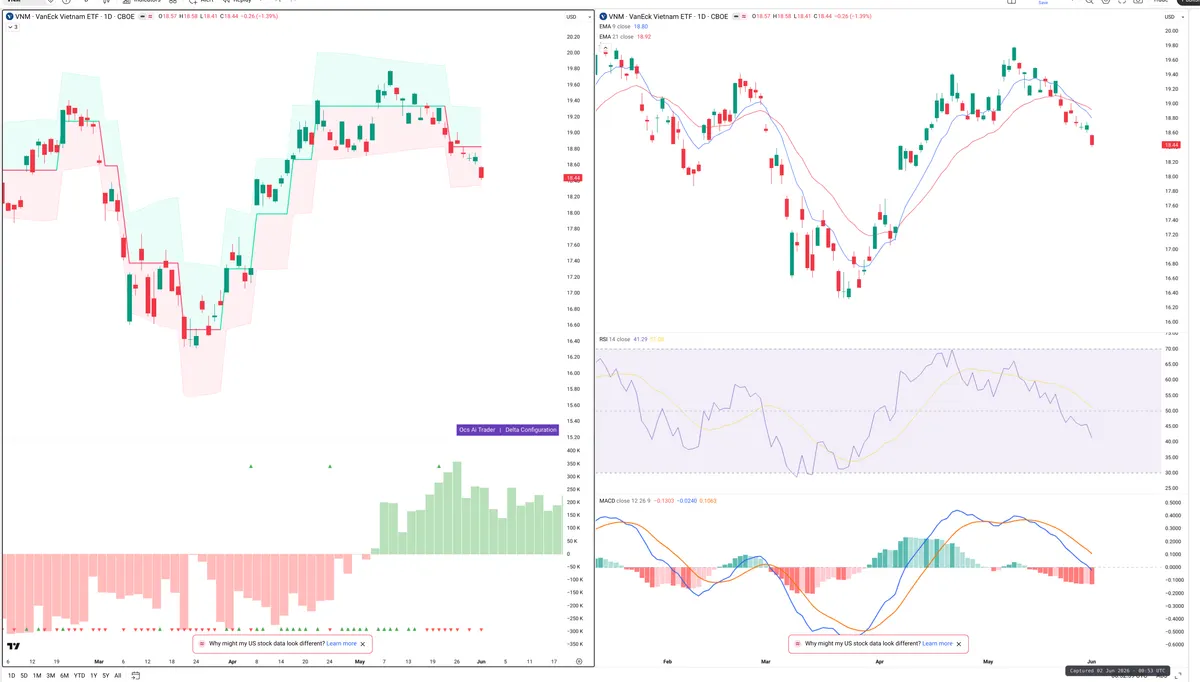Select the RSI 14 close indicator legend

(614, 339)
